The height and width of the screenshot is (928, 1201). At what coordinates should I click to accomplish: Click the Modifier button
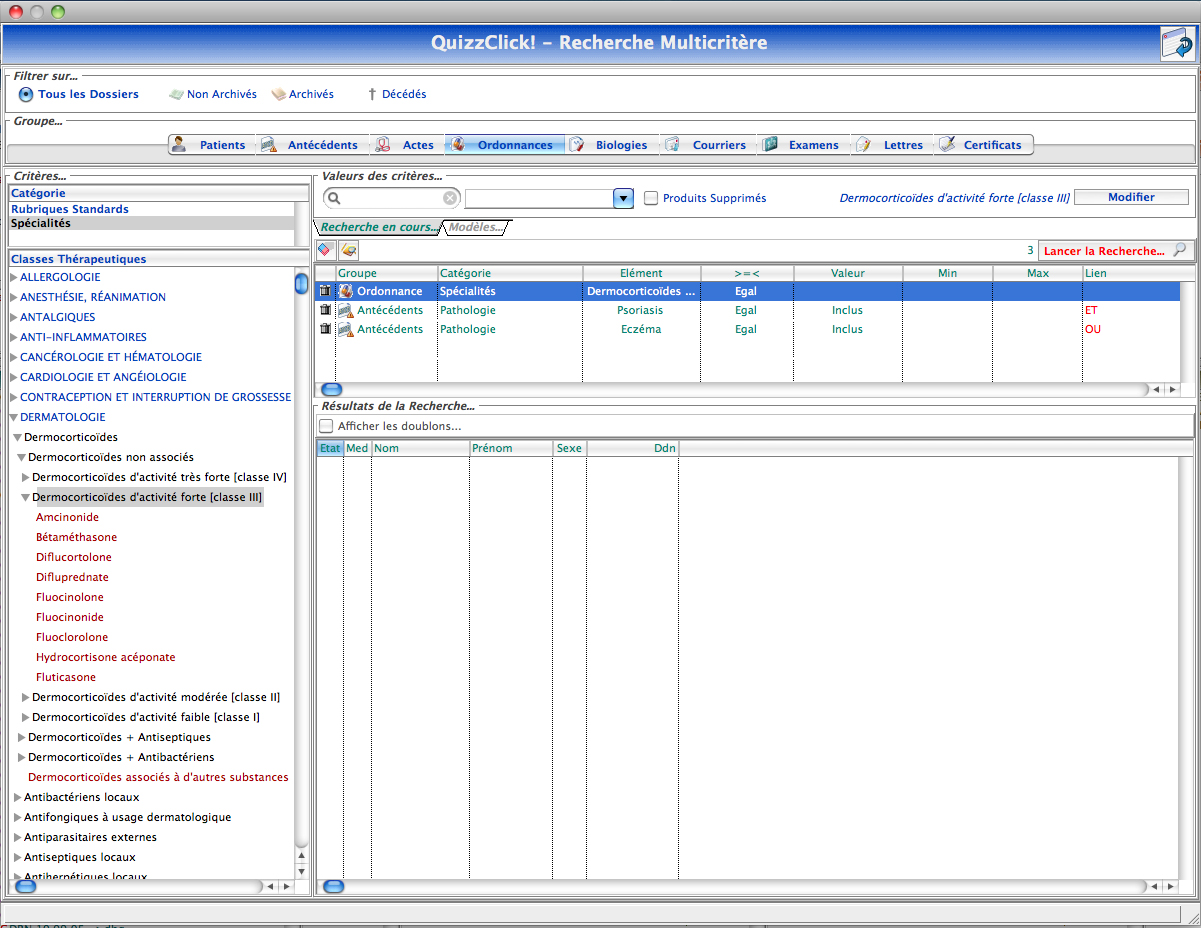pos(1131,197)
